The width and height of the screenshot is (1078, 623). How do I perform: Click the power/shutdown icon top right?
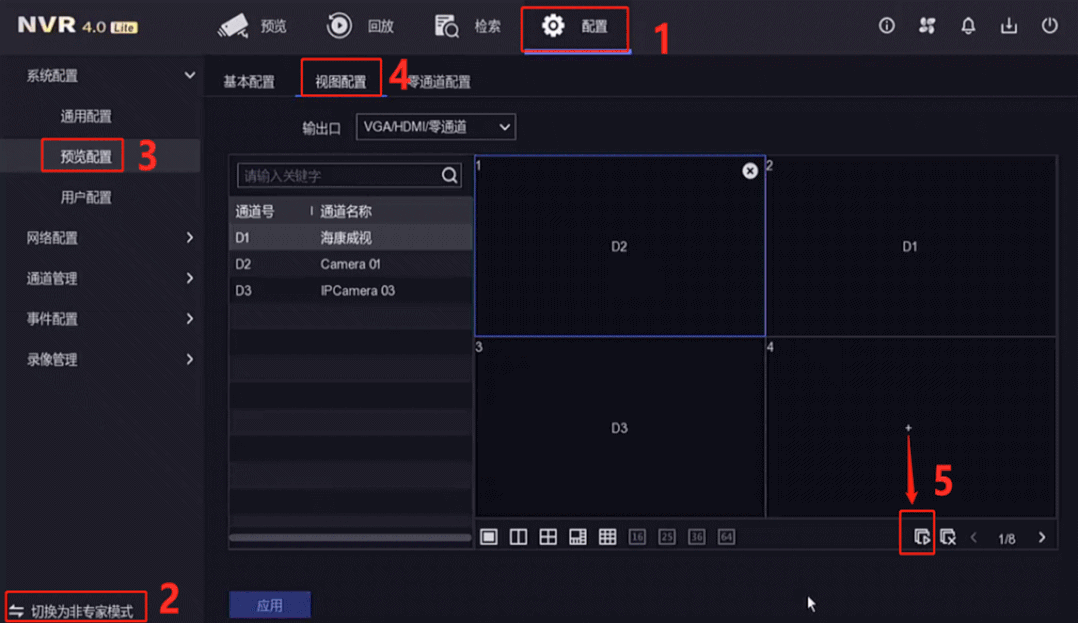[1049, 26]
